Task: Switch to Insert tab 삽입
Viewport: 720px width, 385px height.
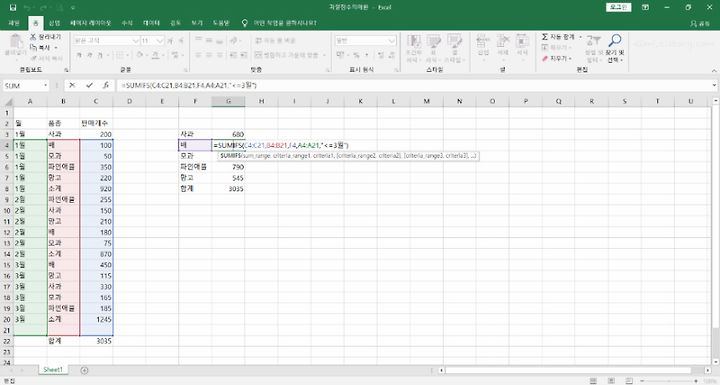Action: pos(54,23)
